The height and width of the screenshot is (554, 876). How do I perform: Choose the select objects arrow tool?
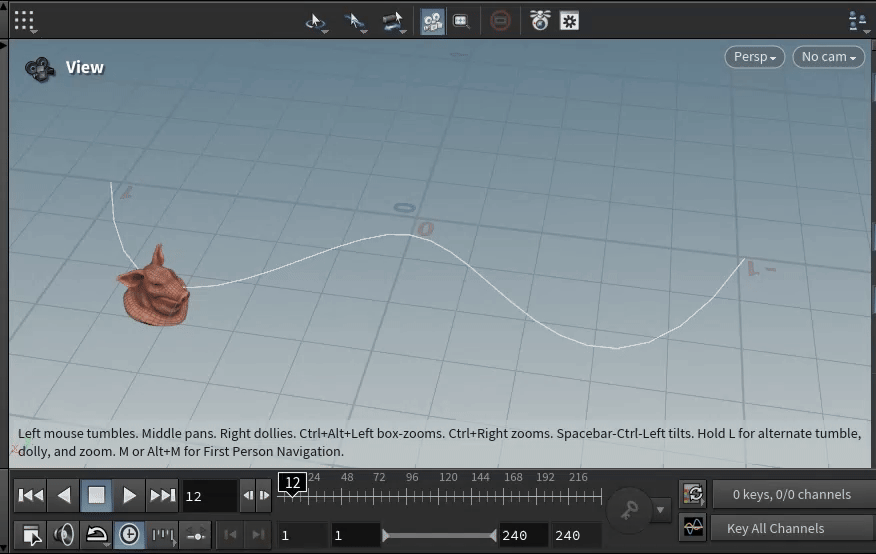coord(355,22)
